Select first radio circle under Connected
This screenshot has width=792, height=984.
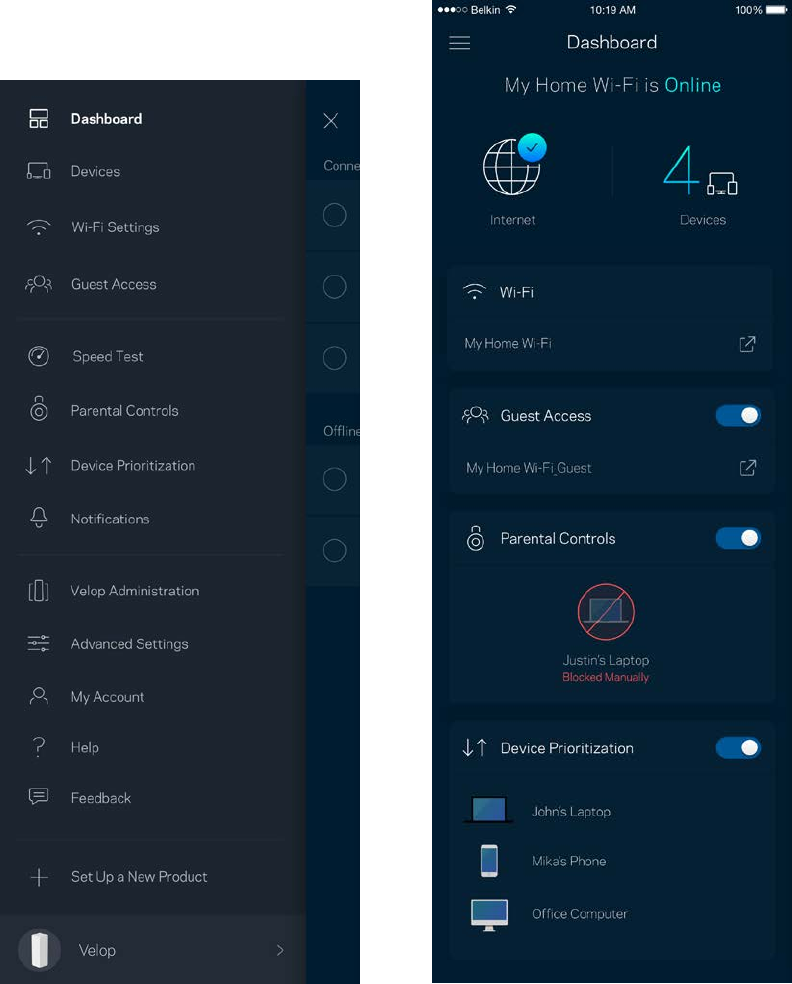coord(334,215)
